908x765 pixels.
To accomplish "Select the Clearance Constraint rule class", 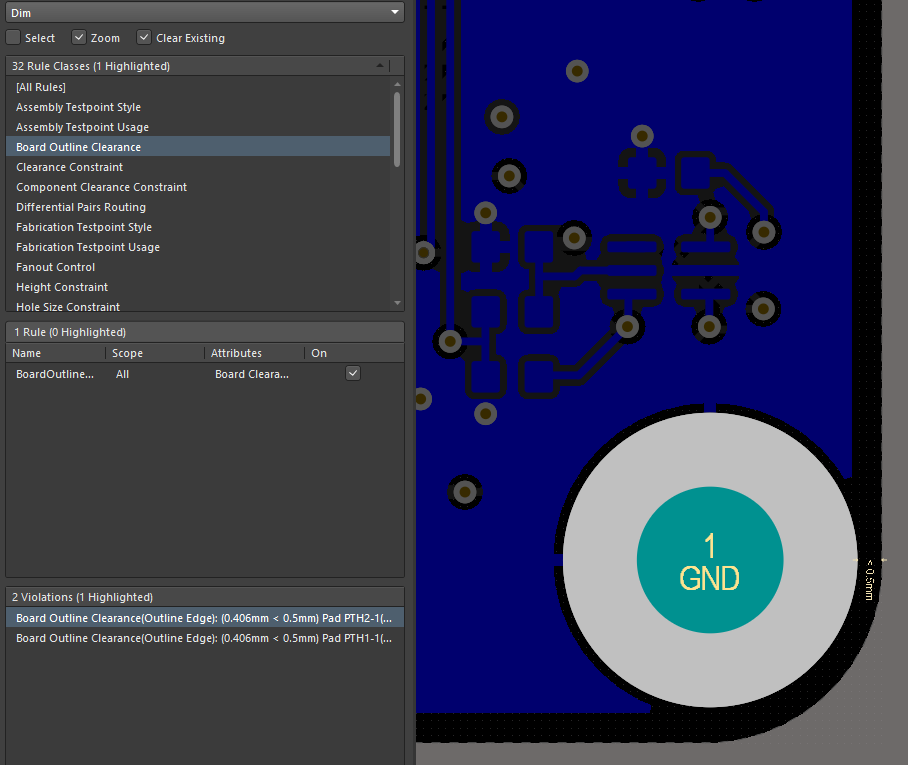I will (69, 167).
